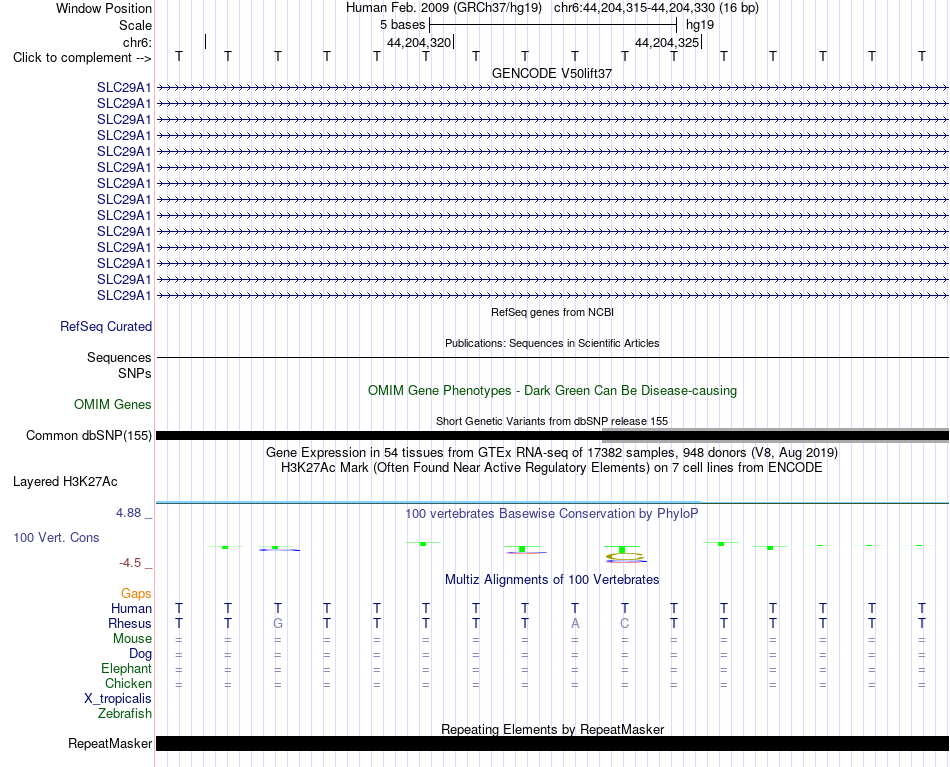Click the 'chr6:' ruler label
The width and height of the screenshot is (950, 767).
(x=137, y=42)
